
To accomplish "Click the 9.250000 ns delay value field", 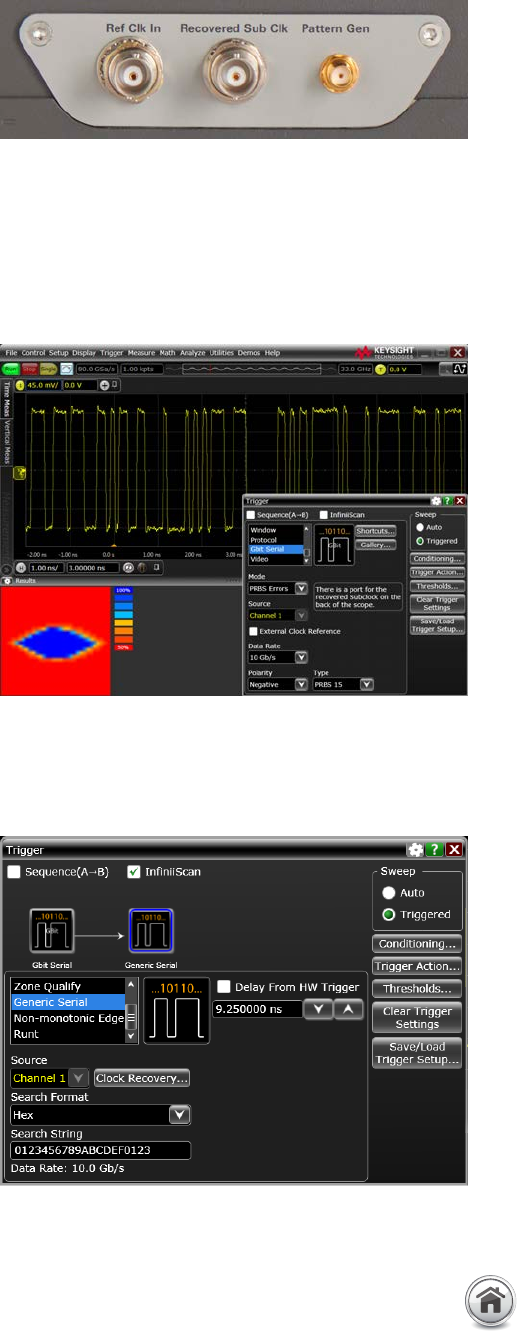I will (257, 1010).
